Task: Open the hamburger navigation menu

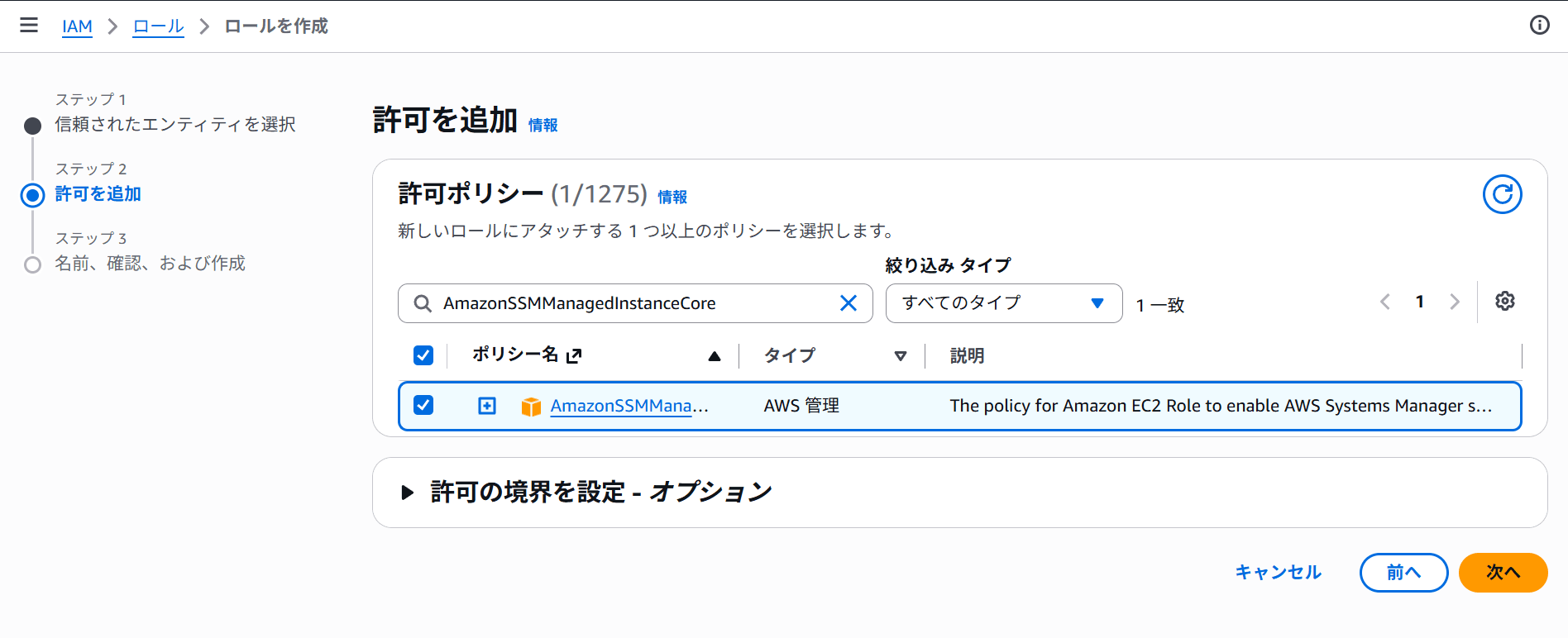Action: 29,26
